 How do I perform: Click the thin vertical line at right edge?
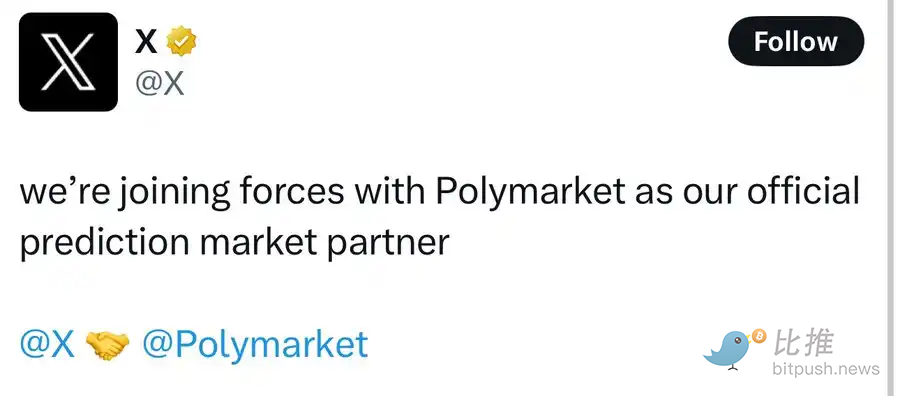[889, 198]
